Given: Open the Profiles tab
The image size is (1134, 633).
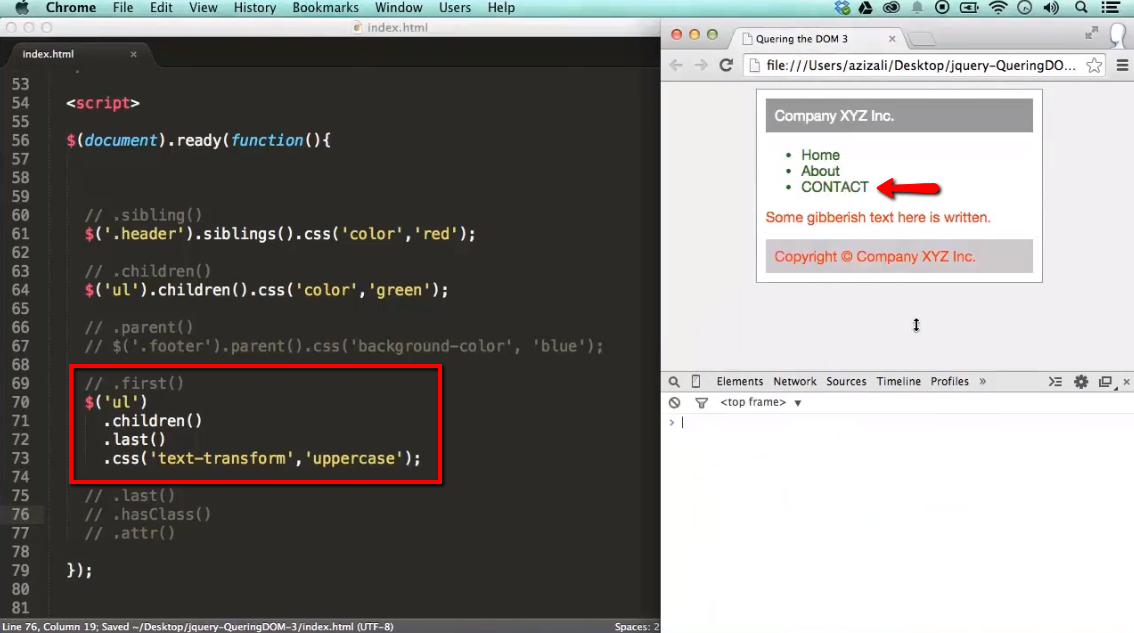Looking at the screenshot, I should [x=949, y=381].
